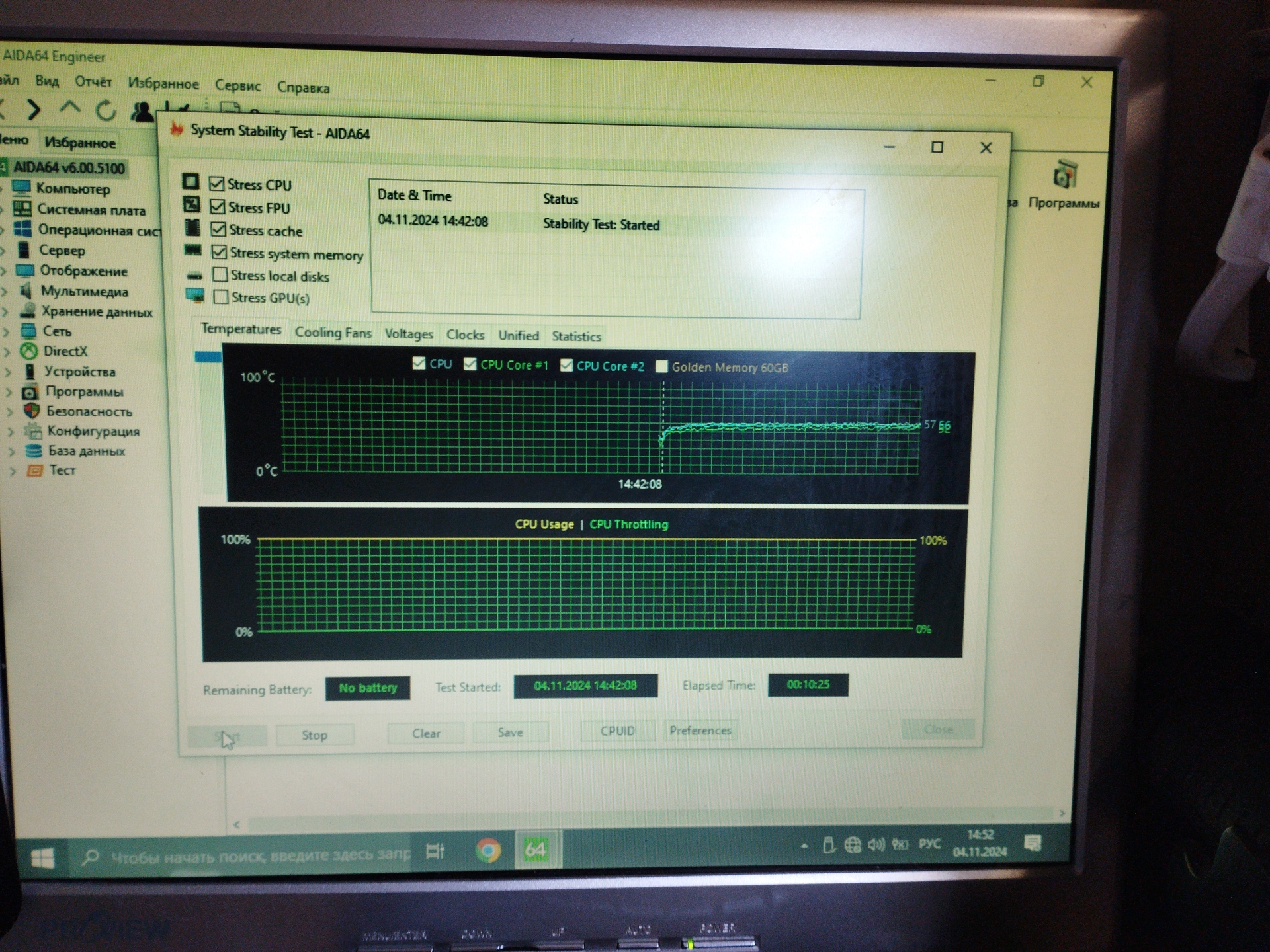
Task: Click the Отображение monitor icon
Action: pyautogui.click(x=25, y=270)
